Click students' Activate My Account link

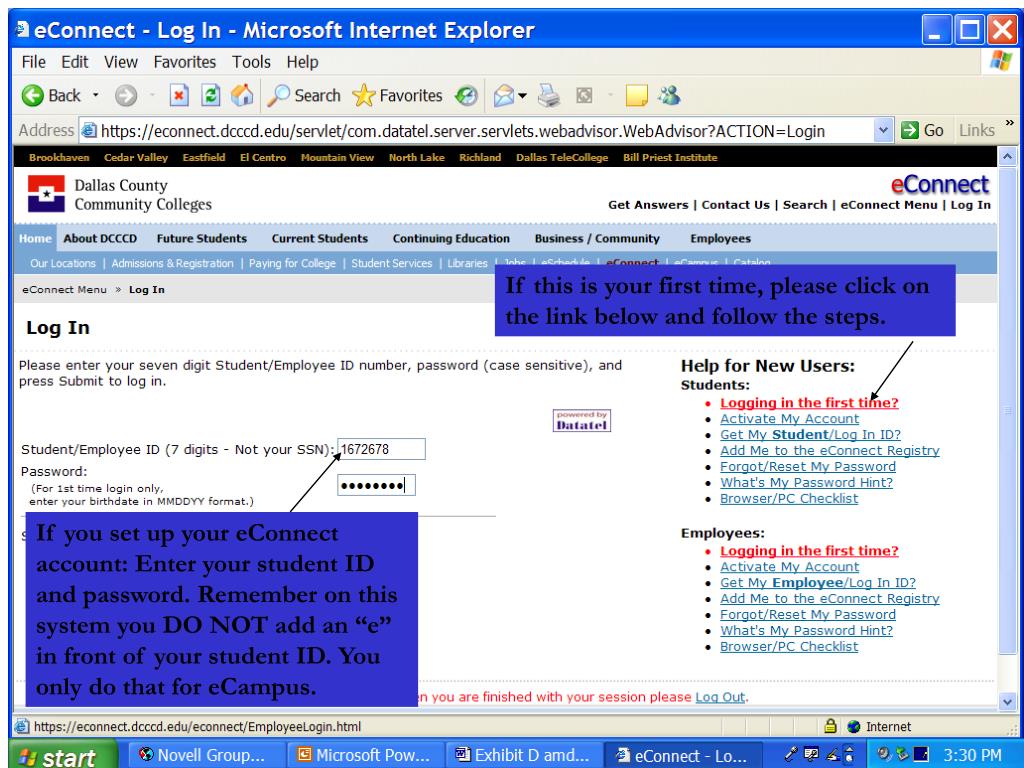click(x=790, y=419)
